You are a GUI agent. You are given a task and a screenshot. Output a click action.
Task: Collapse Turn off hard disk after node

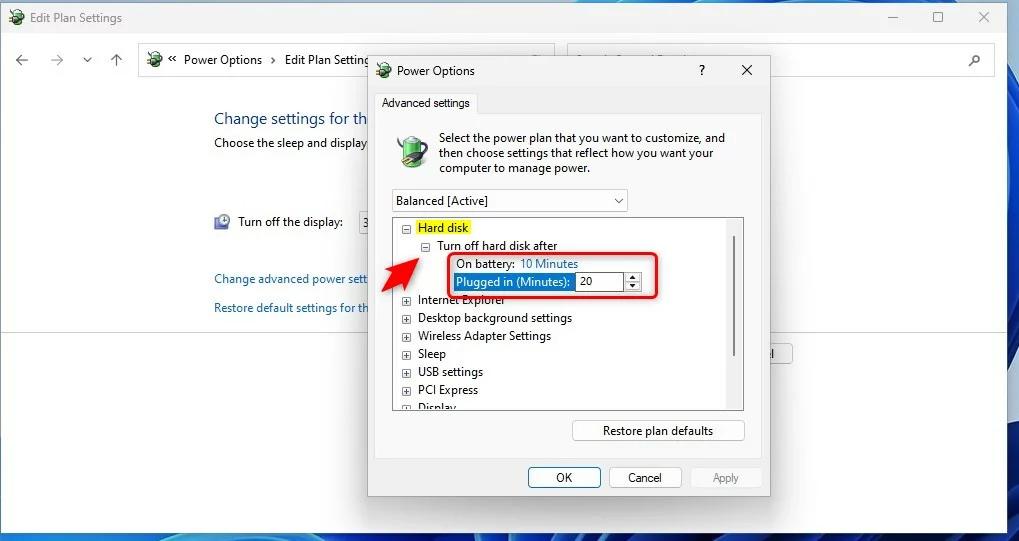pos(425,247)
